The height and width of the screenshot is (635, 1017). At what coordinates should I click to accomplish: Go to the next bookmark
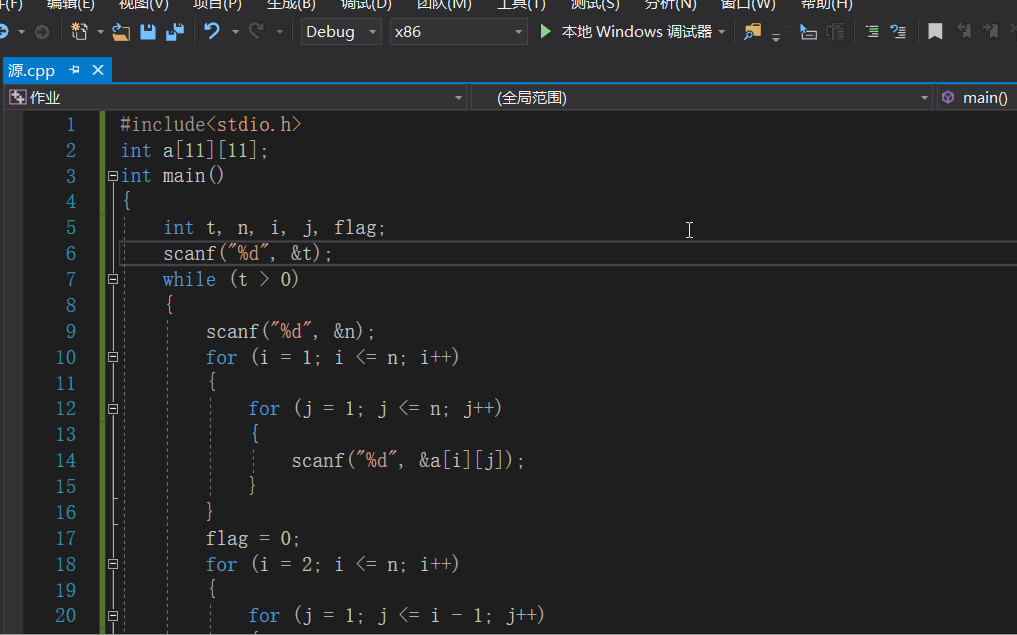click(990, 31)
